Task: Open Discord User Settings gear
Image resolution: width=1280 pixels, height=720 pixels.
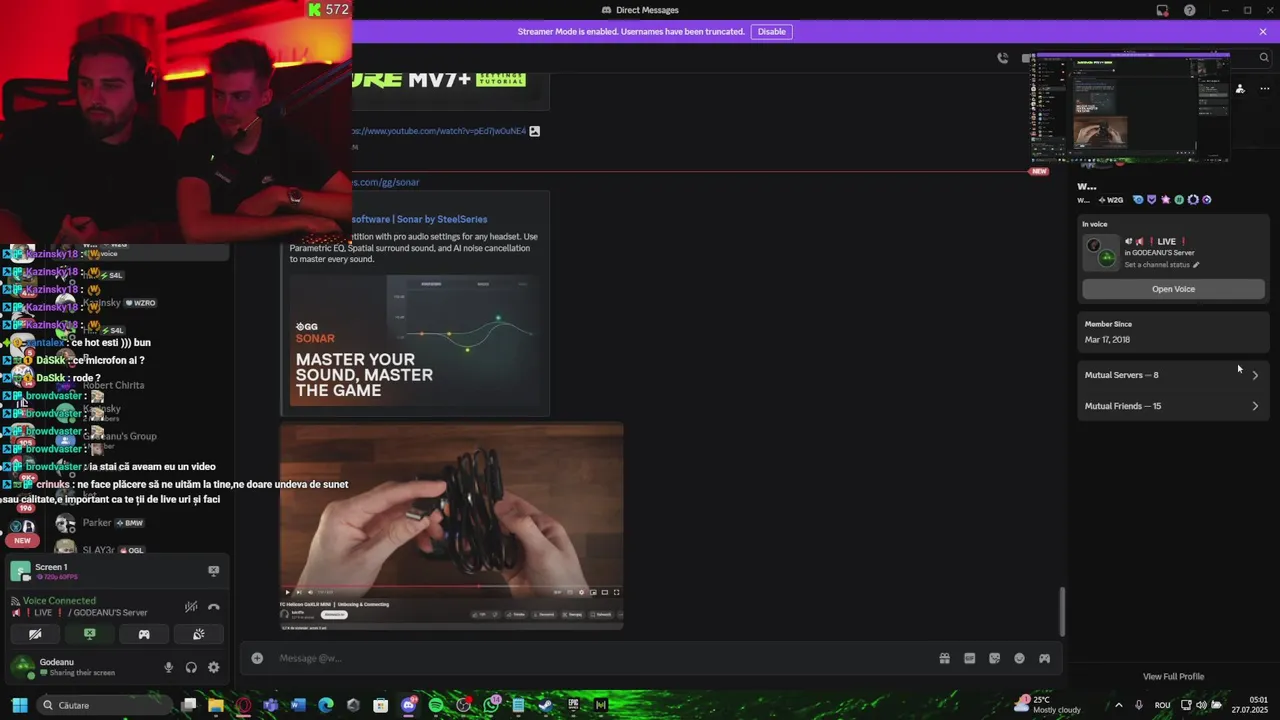Action: (x=213, y=667)
